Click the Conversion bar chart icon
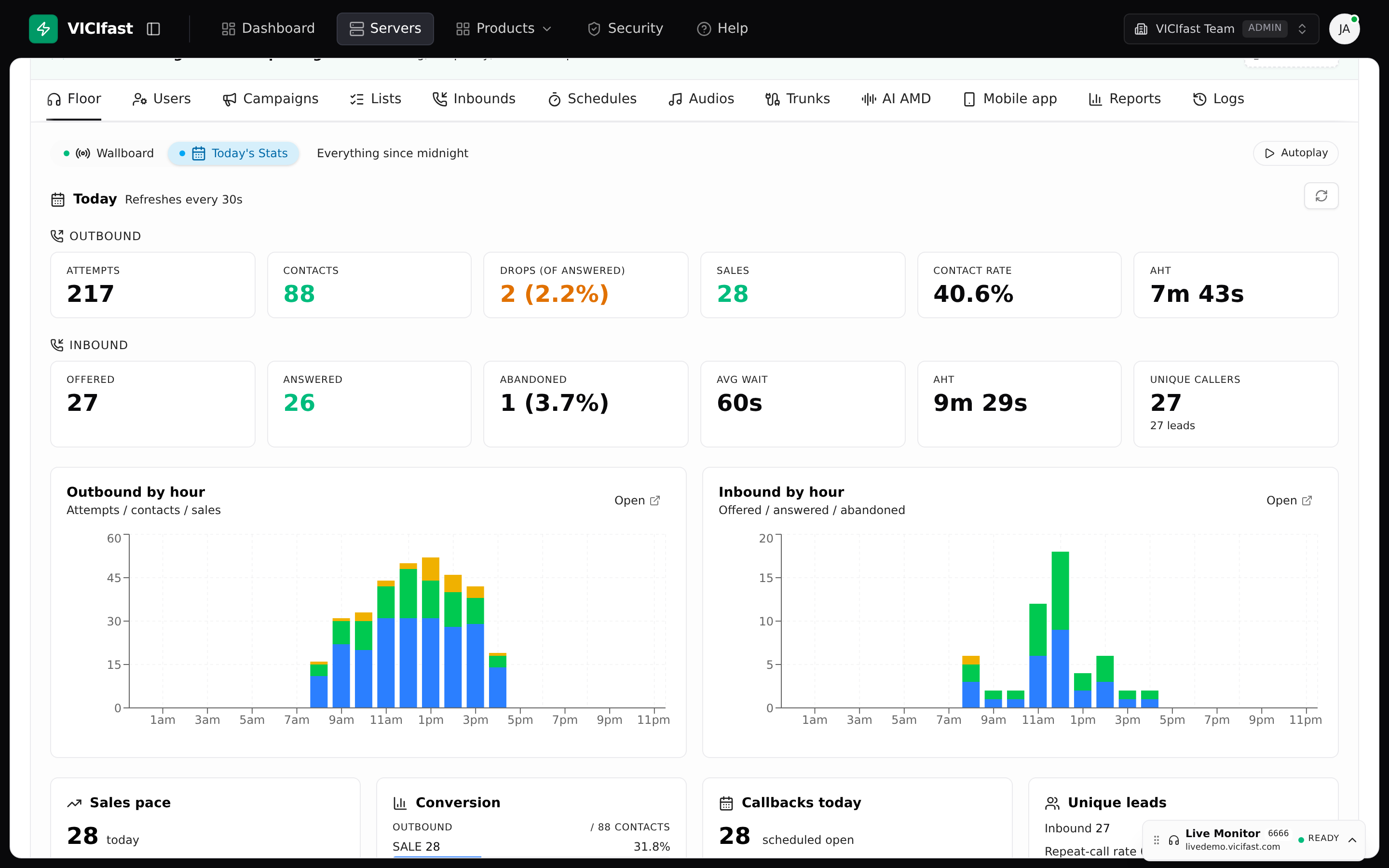The width and height of the screenshot is (1389, 868). 400,803
